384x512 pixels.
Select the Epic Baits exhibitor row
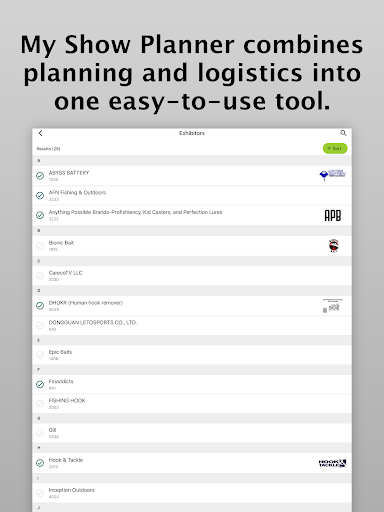(192, 355)
